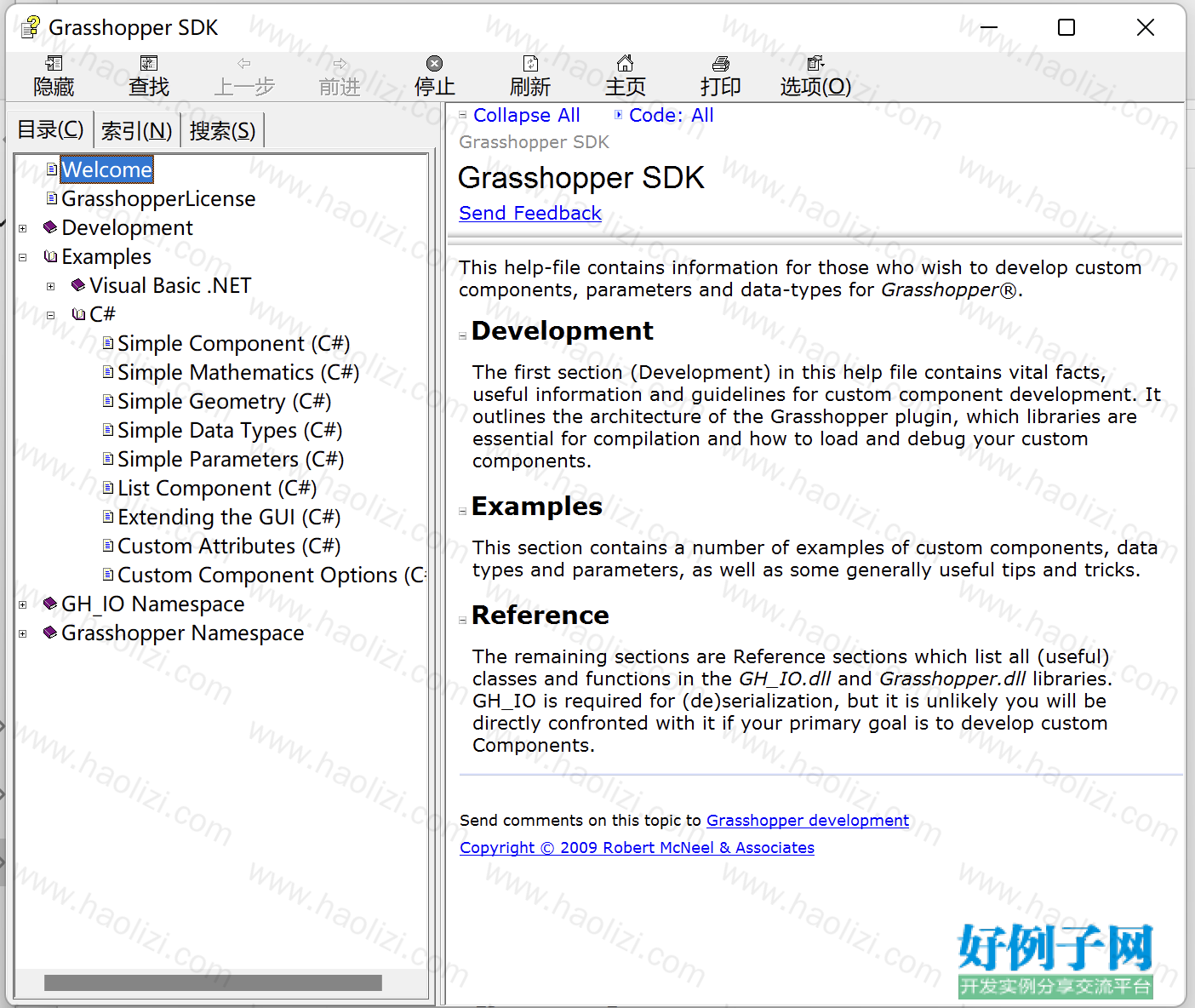Maximize the Grasshopper SDK window
This screenshot has width=1195, height=1008.
pyautogui.click(x=1066, y=27)
